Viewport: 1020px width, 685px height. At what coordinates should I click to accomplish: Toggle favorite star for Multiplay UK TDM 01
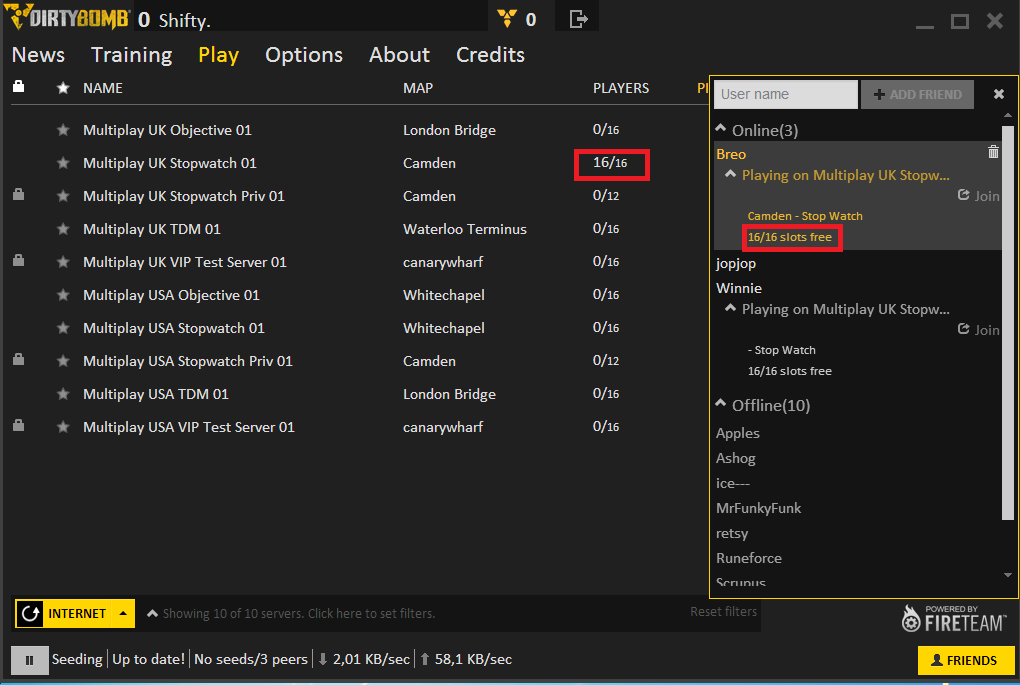pos(63,229)
